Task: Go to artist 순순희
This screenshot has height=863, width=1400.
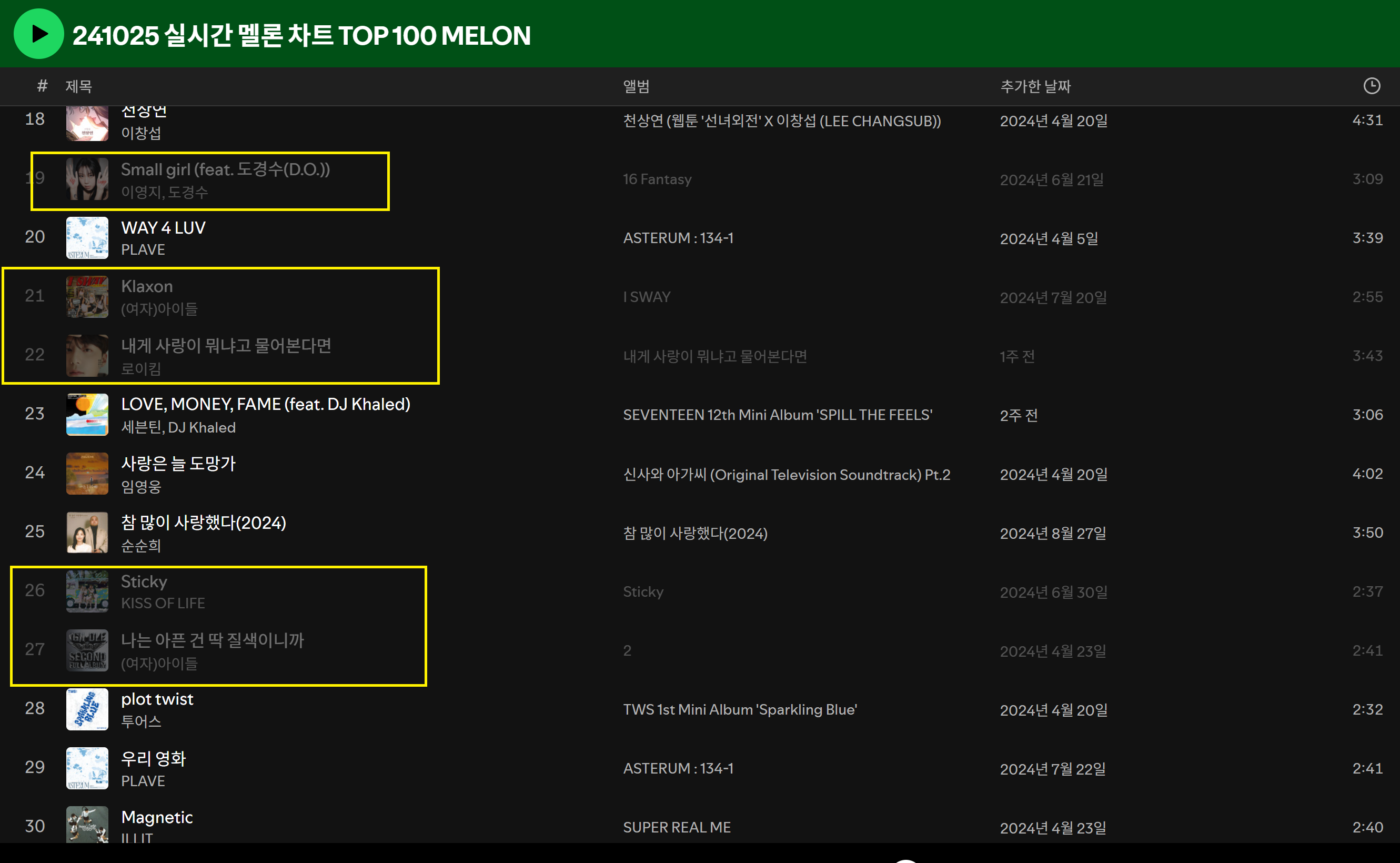Action: [x=141, y=546]
